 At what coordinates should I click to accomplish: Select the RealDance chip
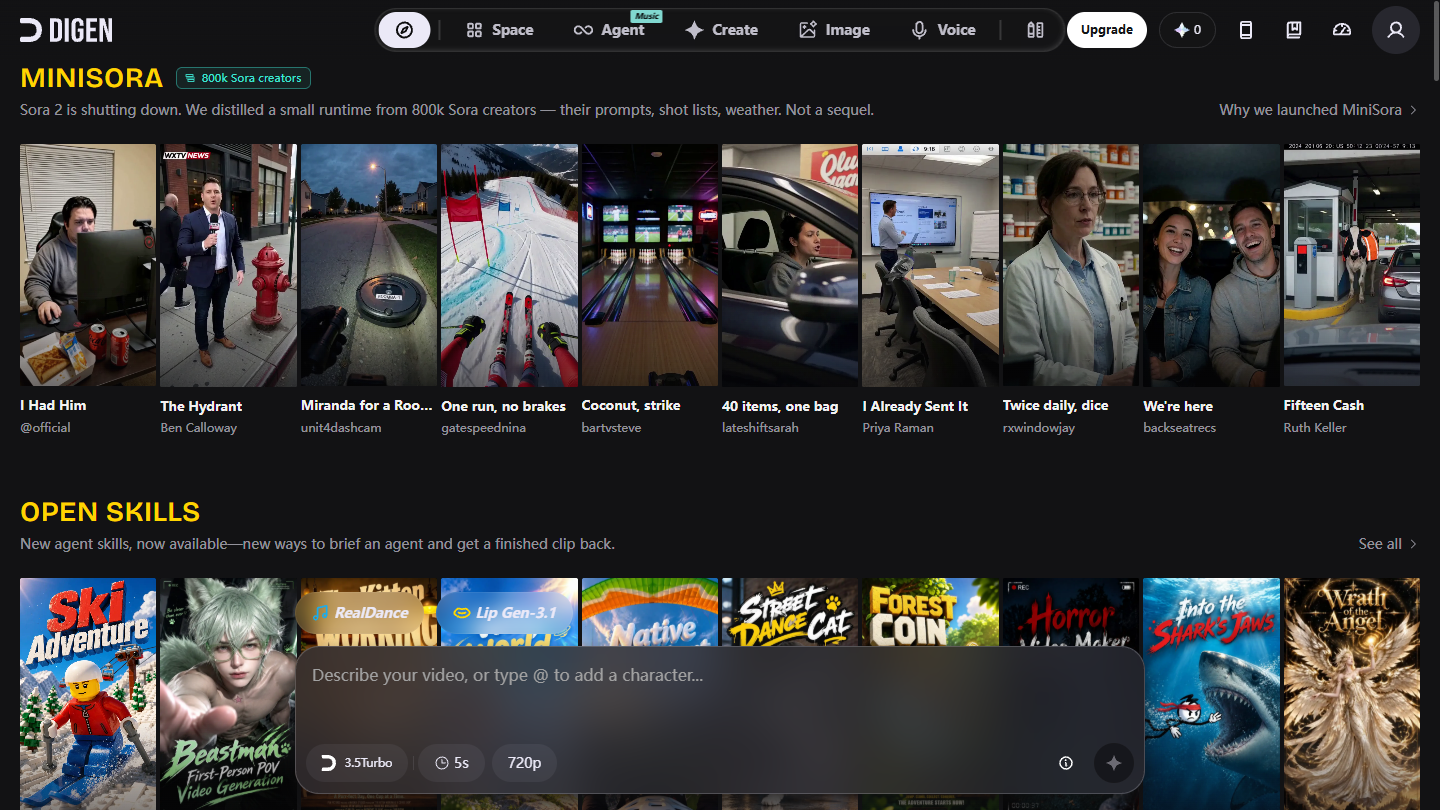pyautogui.click(x=360, y=613)
